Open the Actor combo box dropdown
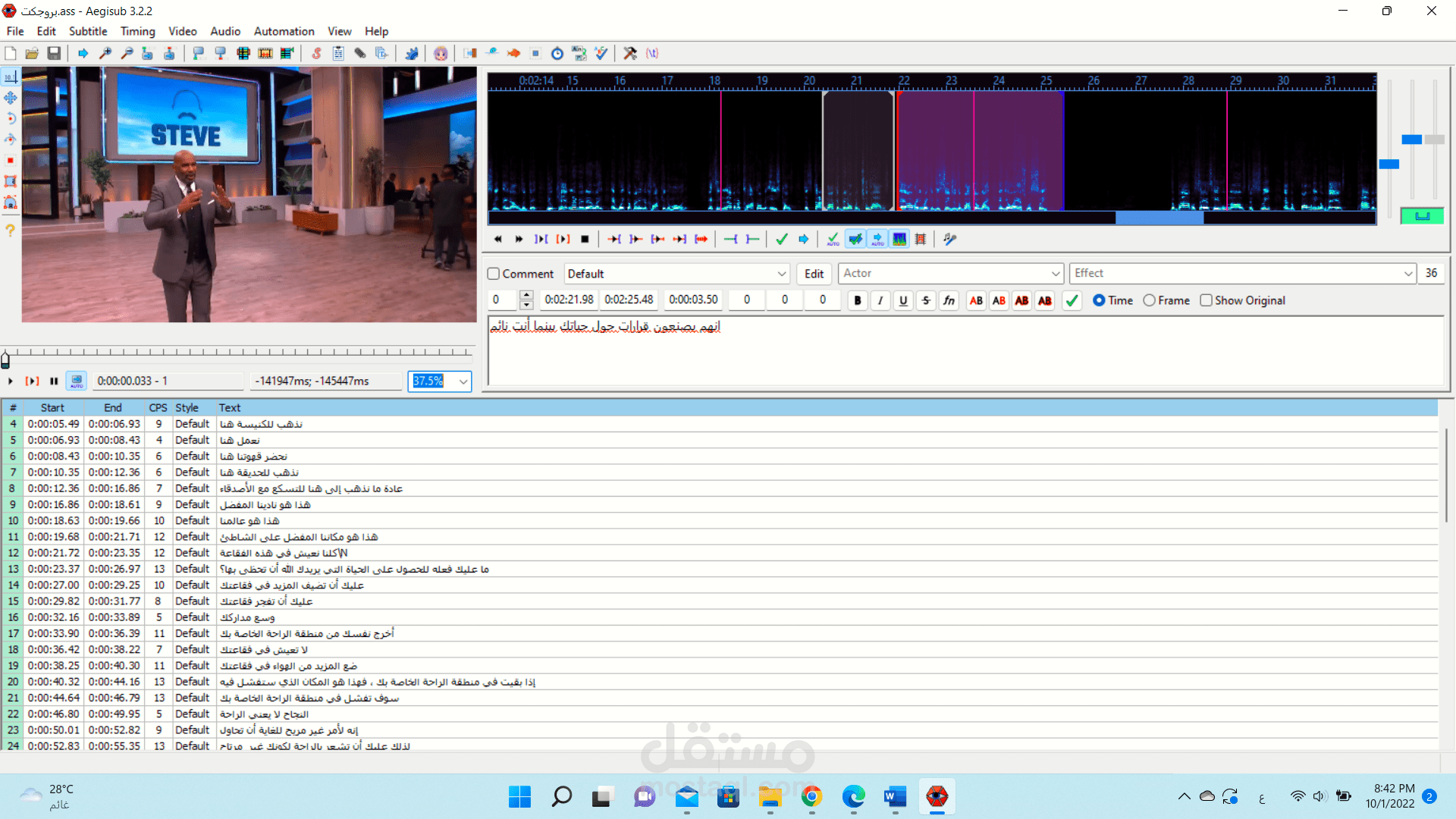 [x=1056, y=274]
